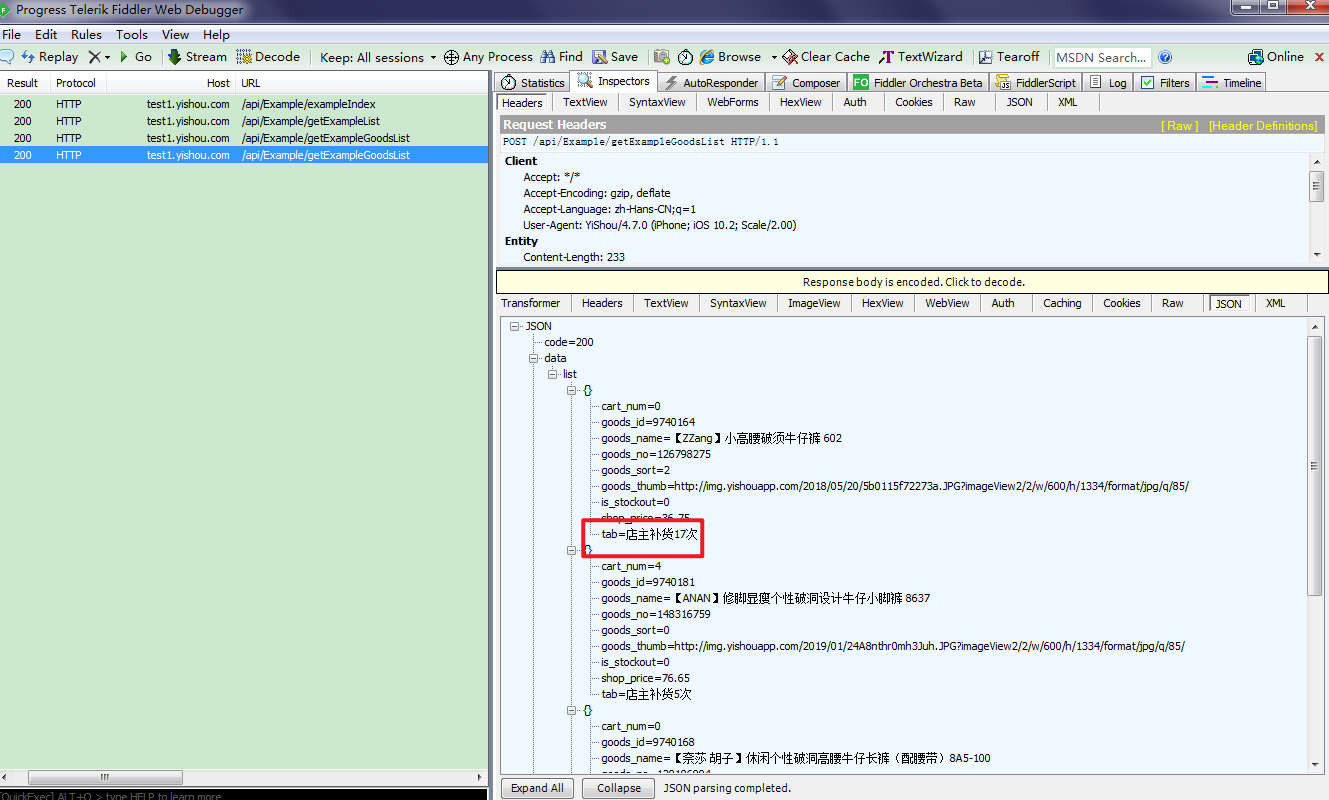Toggle the Decode option in toolbar
The height and width of the screenshot is (800, 1329).
pyautogui.click(x=268, y=57)
